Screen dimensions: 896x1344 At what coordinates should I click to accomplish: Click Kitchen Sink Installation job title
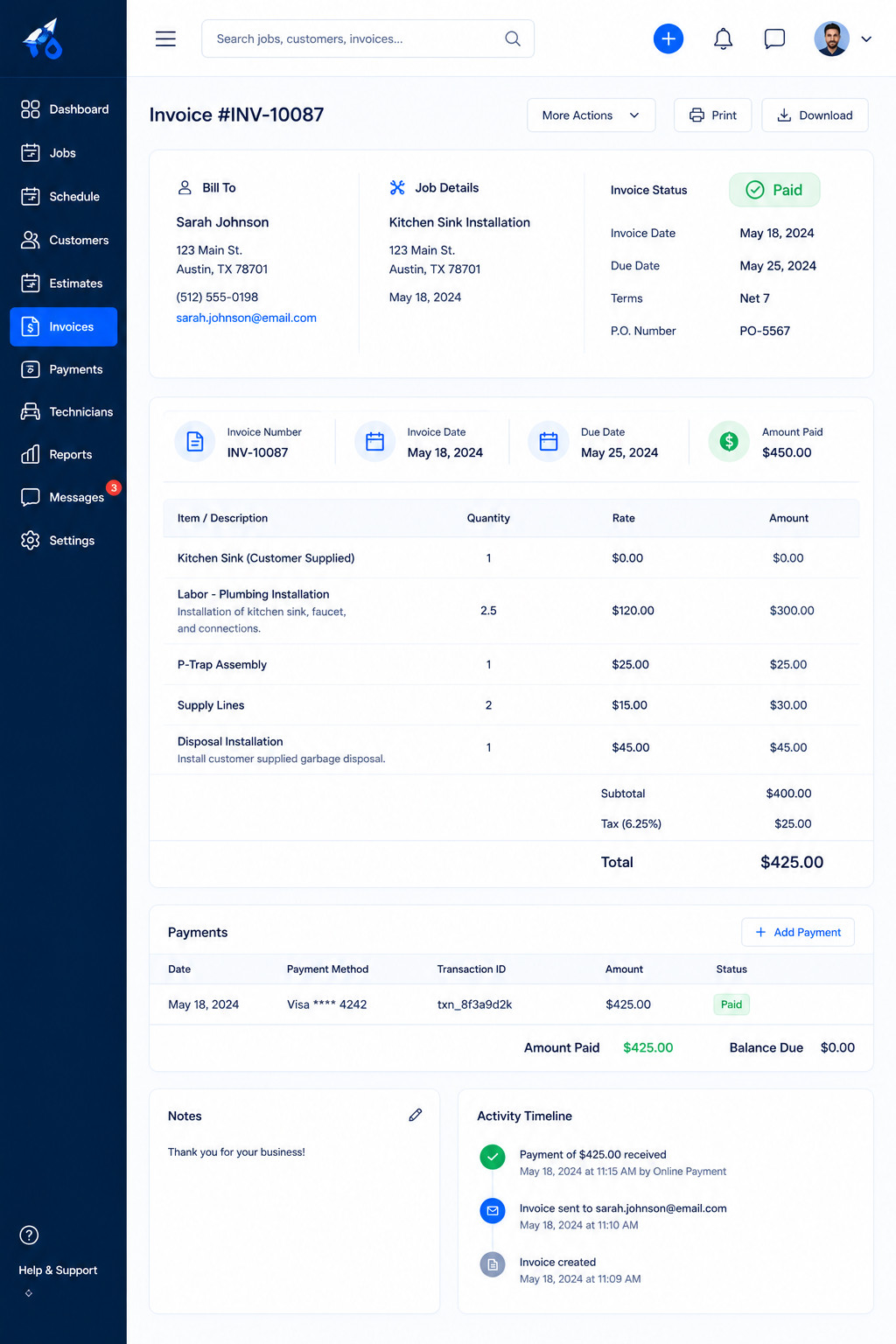point(459,222)
